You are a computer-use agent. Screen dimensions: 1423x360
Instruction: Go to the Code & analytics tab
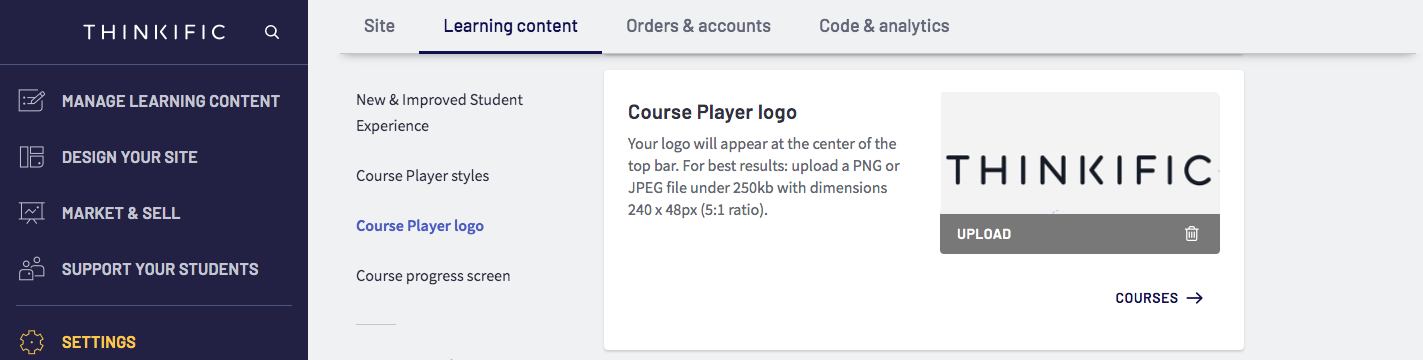(x=884, y=26)
